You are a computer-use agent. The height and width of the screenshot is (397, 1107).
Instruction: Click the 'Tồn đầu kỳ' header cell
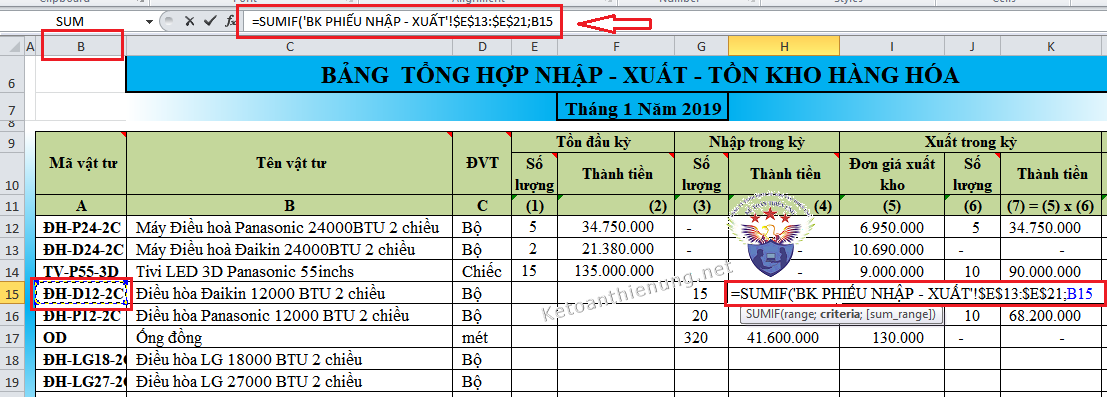(x=593, y=141)
